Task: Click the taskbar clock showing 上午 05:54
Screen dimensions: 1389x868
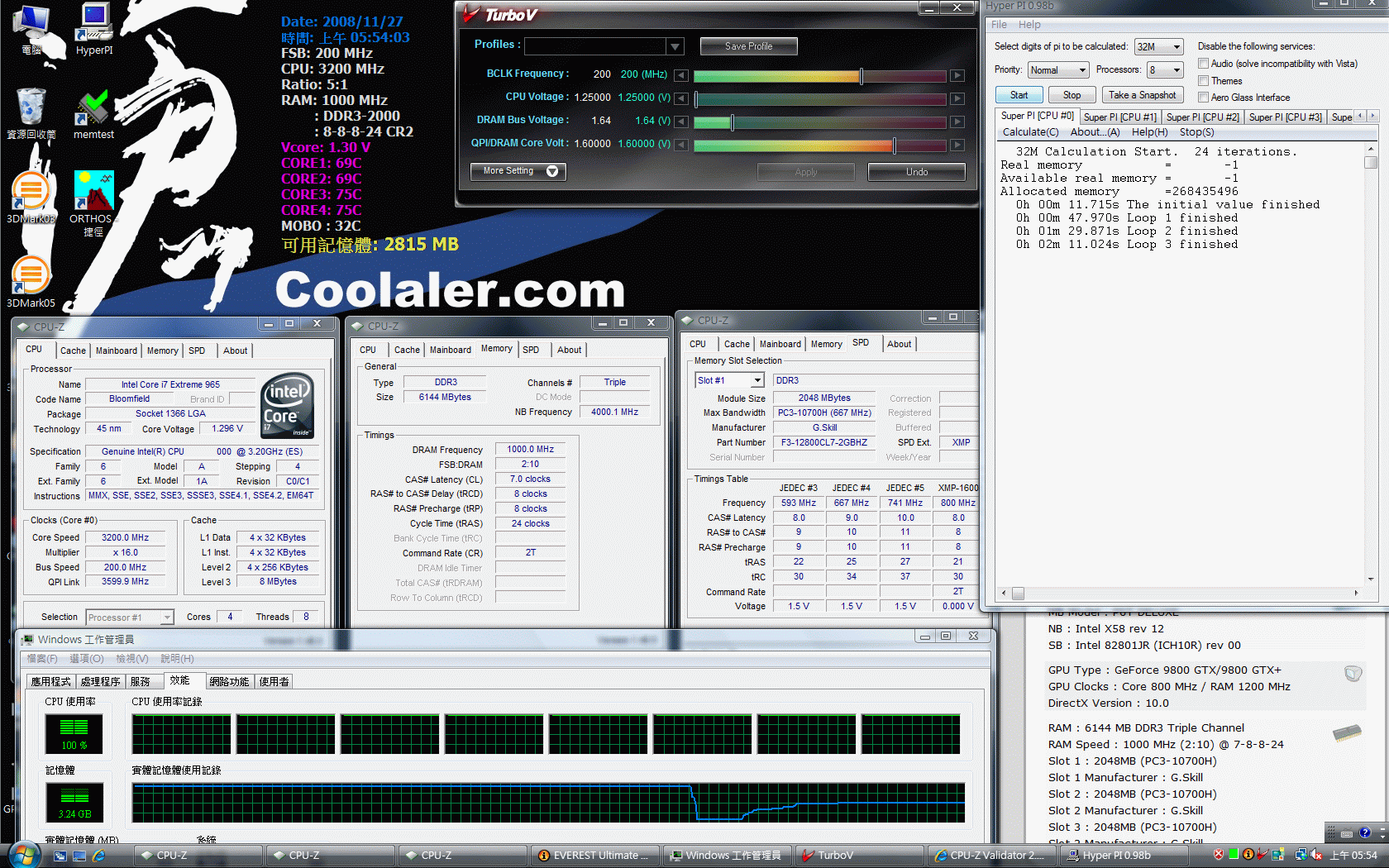Action: pos(1353,856)
